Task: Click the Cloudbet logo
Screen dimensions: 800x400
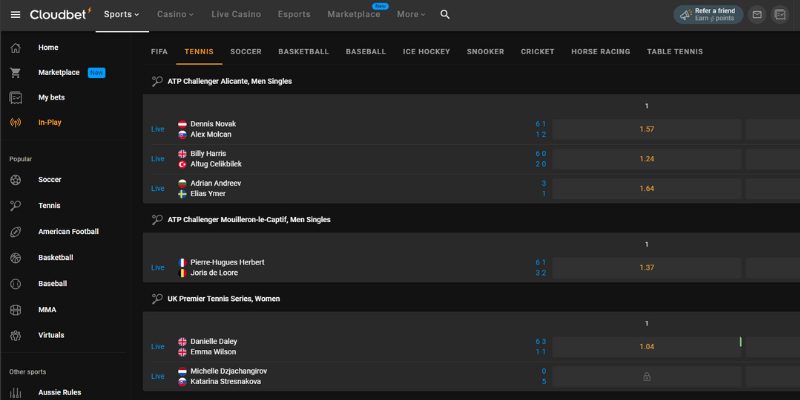Action: (61, 14)
